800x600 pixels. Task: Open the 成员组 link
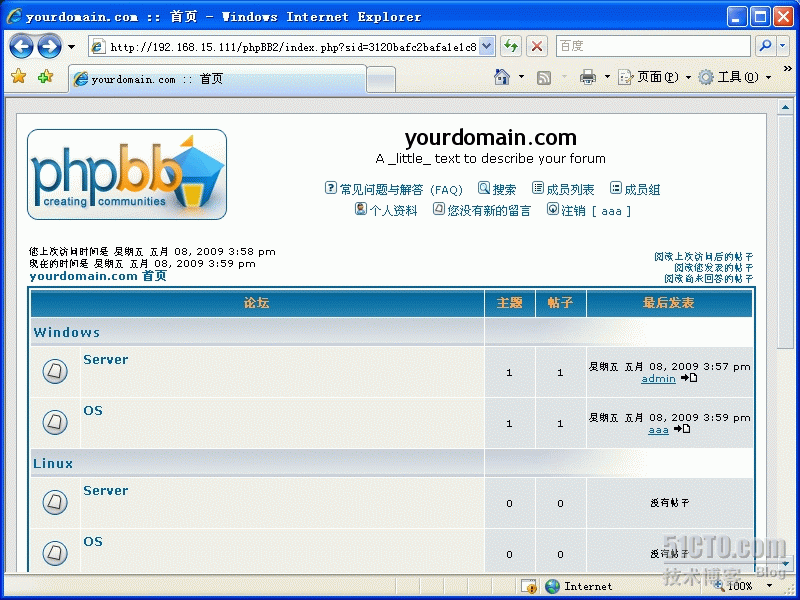point(642,190)
